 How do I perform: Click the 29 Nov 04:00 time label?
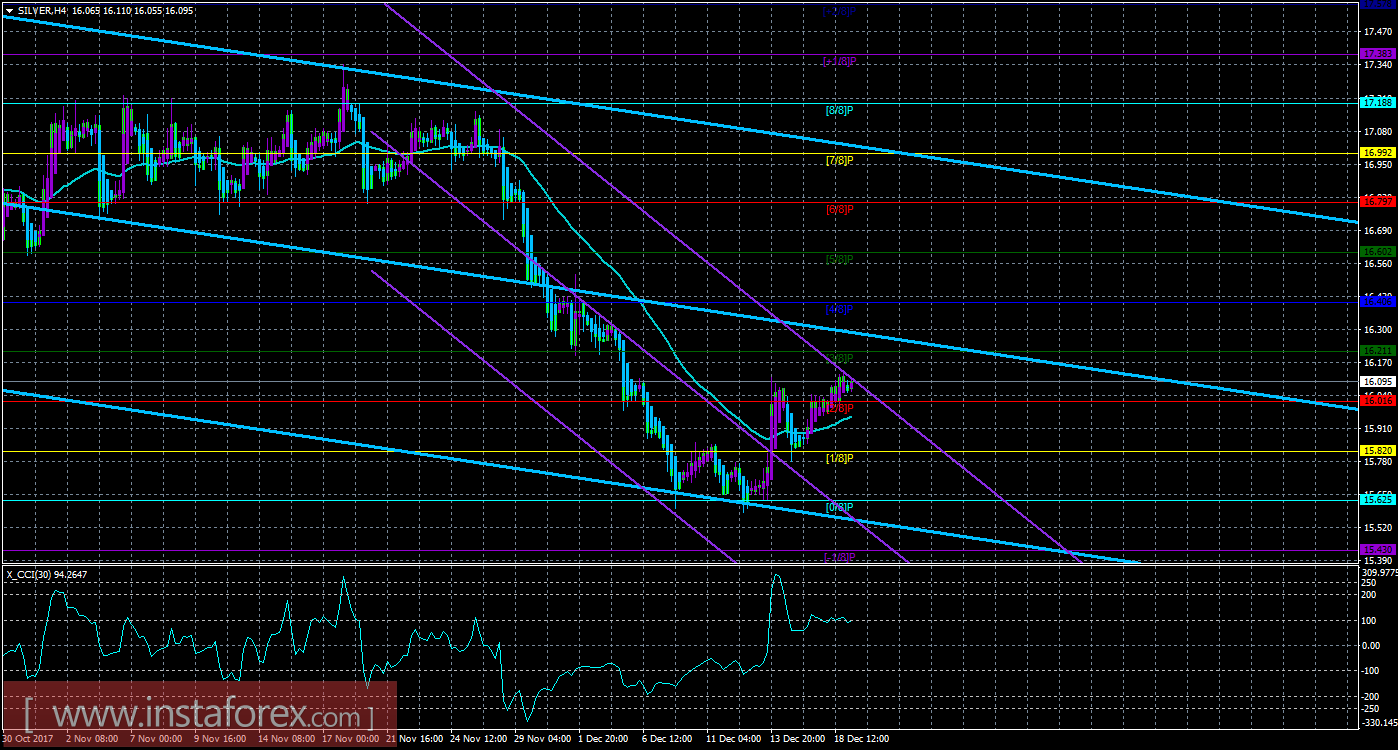pos(542,739)
